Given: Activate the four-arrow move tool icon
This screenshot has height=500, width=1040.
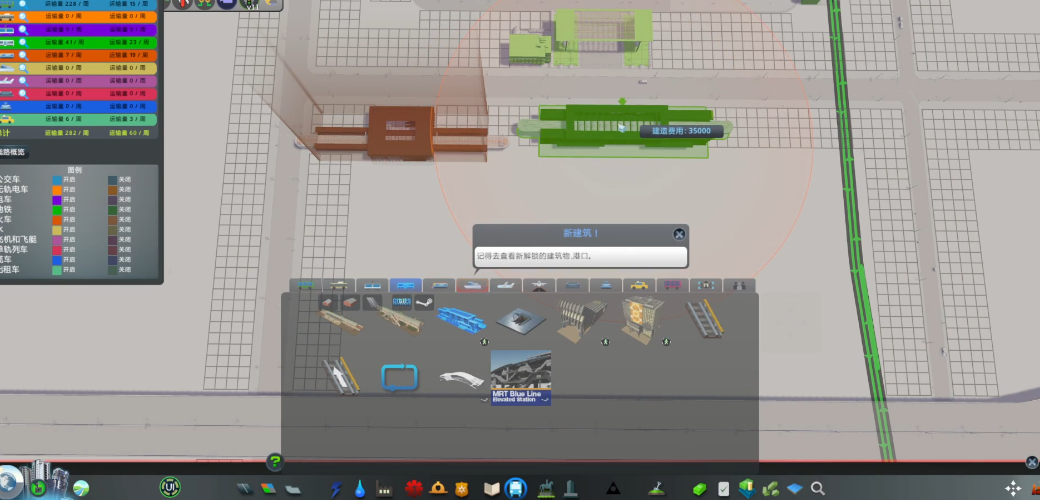Looking at the screenshot, I should (x=1013, y=488).
